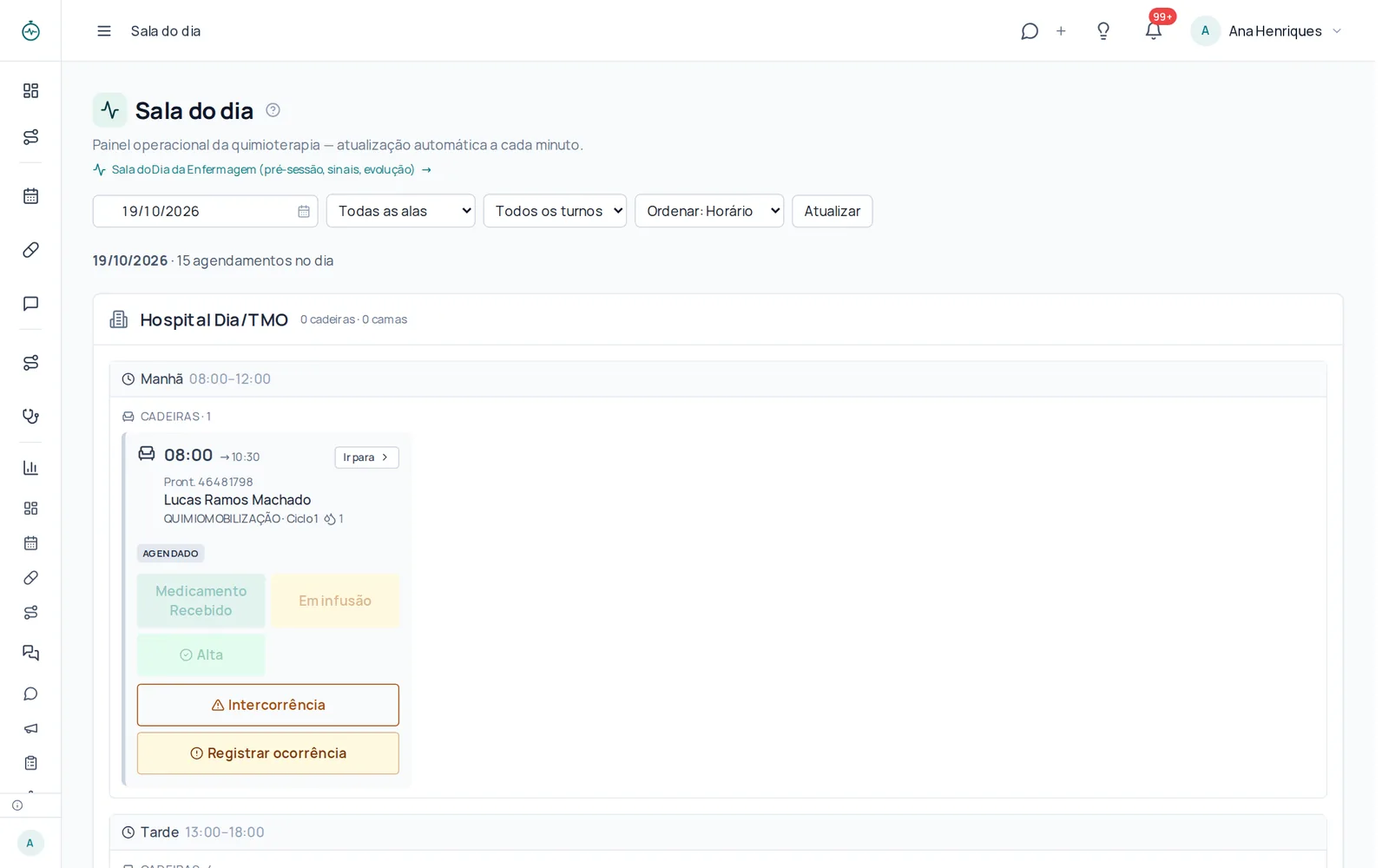This screenshot has height=868, width=1389.
Task: Click the Atualizar button
Action: pyautogui.click(x=832, y=211)
